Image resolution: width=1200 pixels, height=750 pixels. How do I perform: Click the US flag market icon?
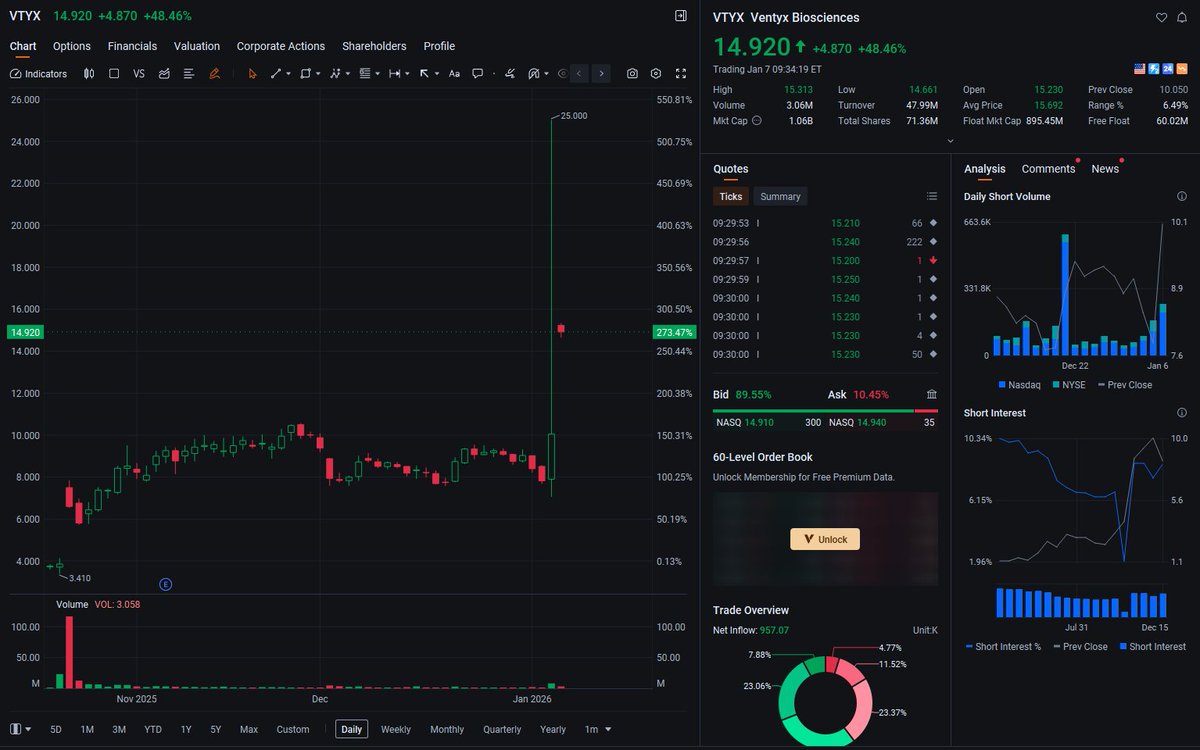click(x=1140, y=69)
